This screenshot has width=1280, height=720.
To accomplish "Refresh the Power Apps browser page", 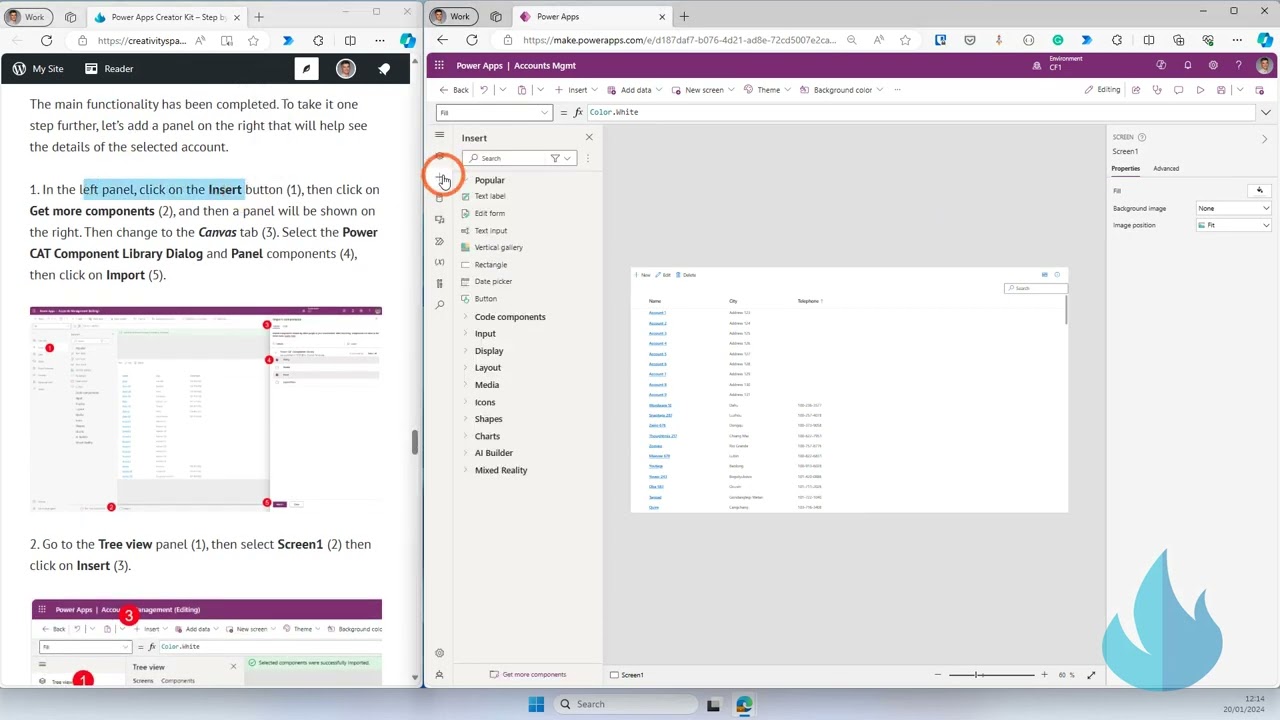I will click(x=472, y=40).
